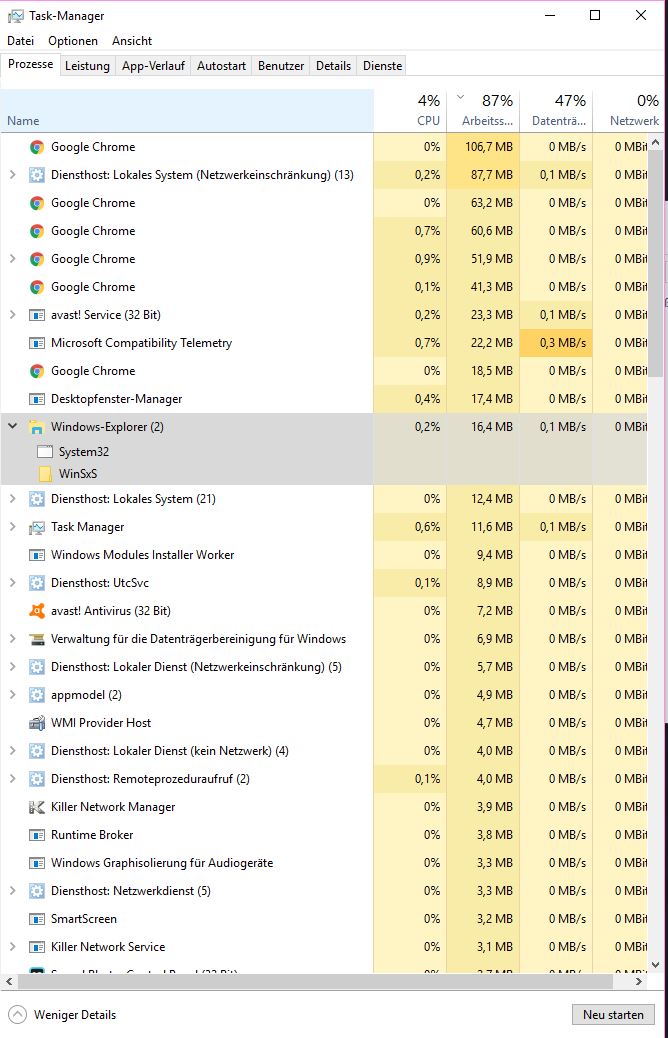The height and width of the screenshot is (1038, 668).
Task: Expand Diensthost: Netzwerkdienst (5) group
Action: click(12, 890)
